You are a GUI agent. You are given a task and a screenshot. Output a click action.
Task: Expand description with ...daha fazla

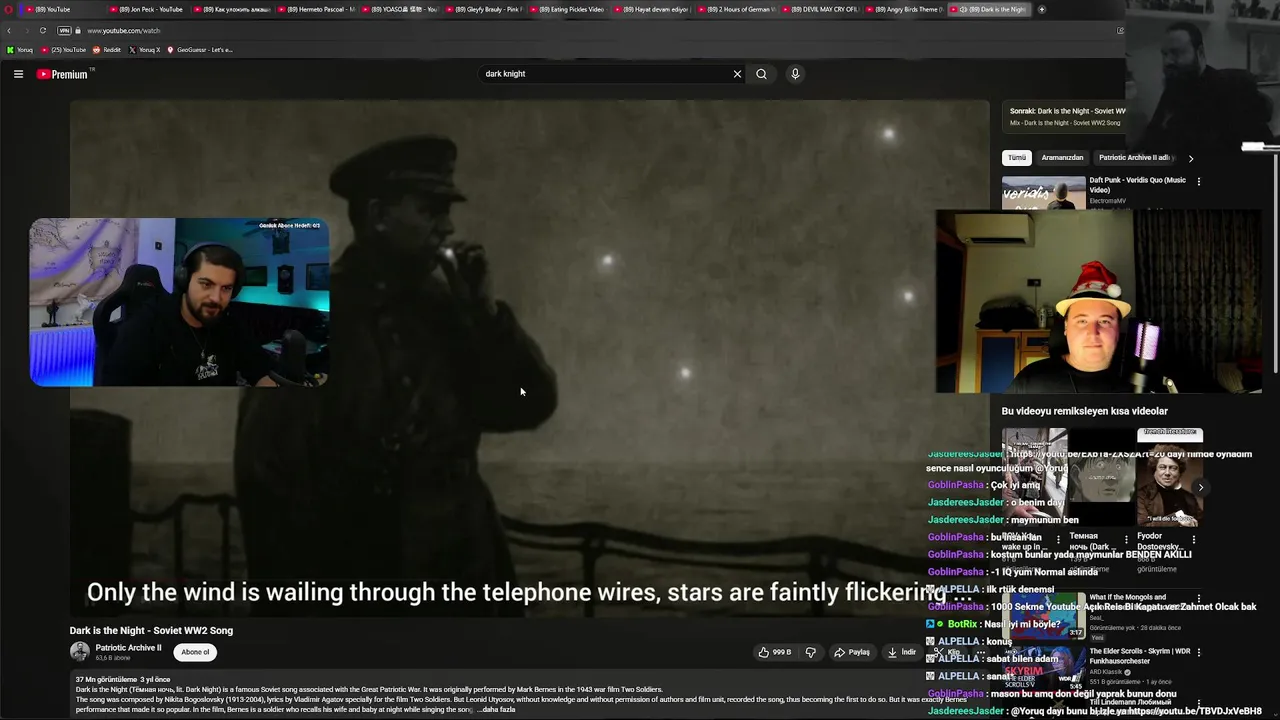click(497, 709)
